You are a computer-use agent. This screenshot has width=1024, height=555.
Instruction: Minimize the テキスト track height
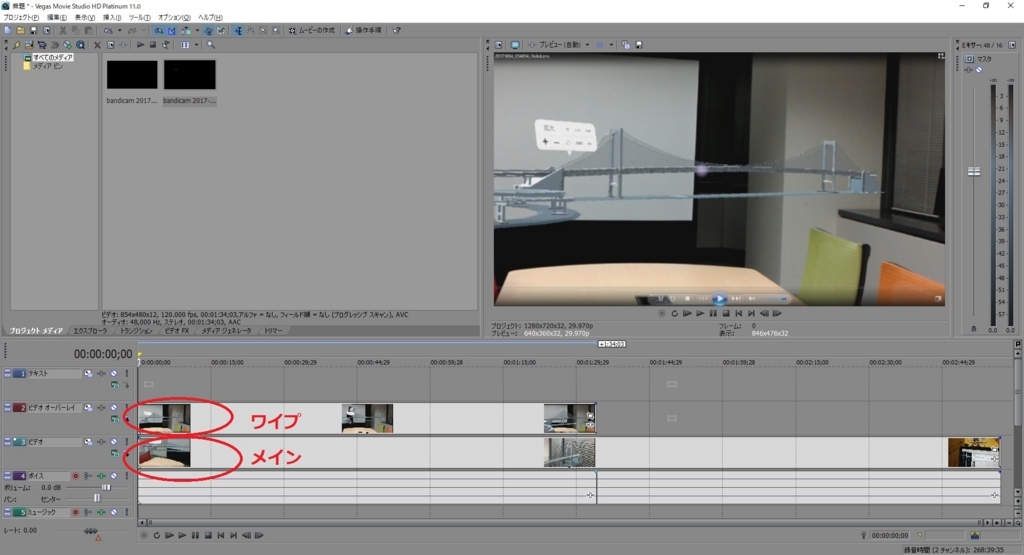click(7, 373)
